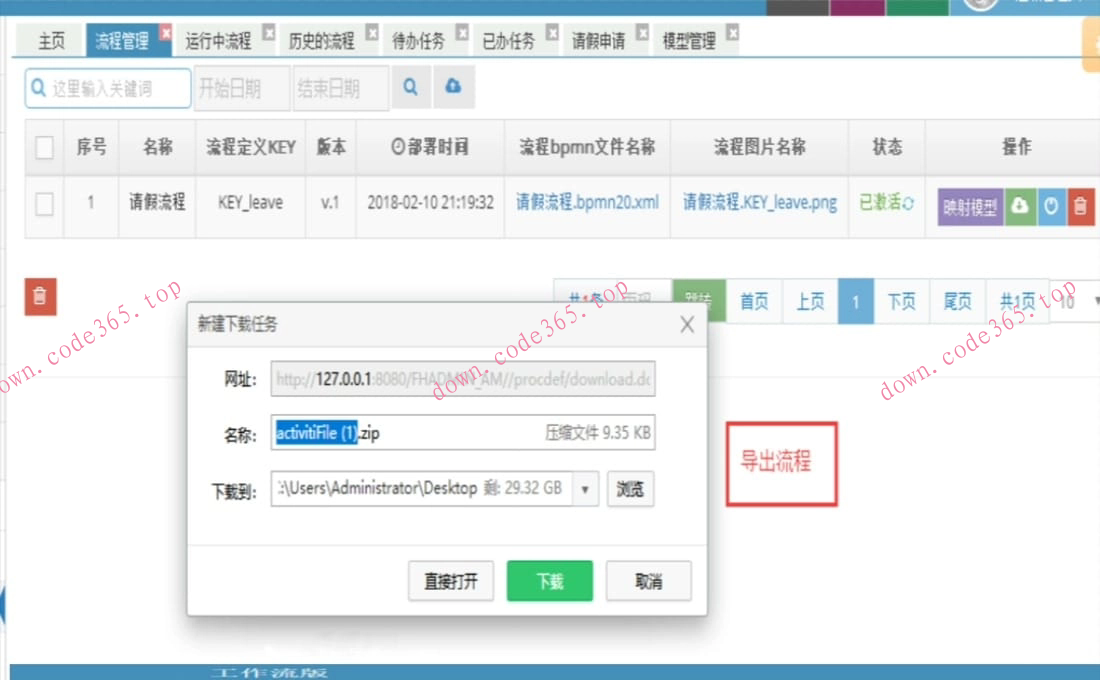The image size is (1100, 680).
Task: Open the 请假流程.bpmn20.xml file link
Action: pos(587,201)
